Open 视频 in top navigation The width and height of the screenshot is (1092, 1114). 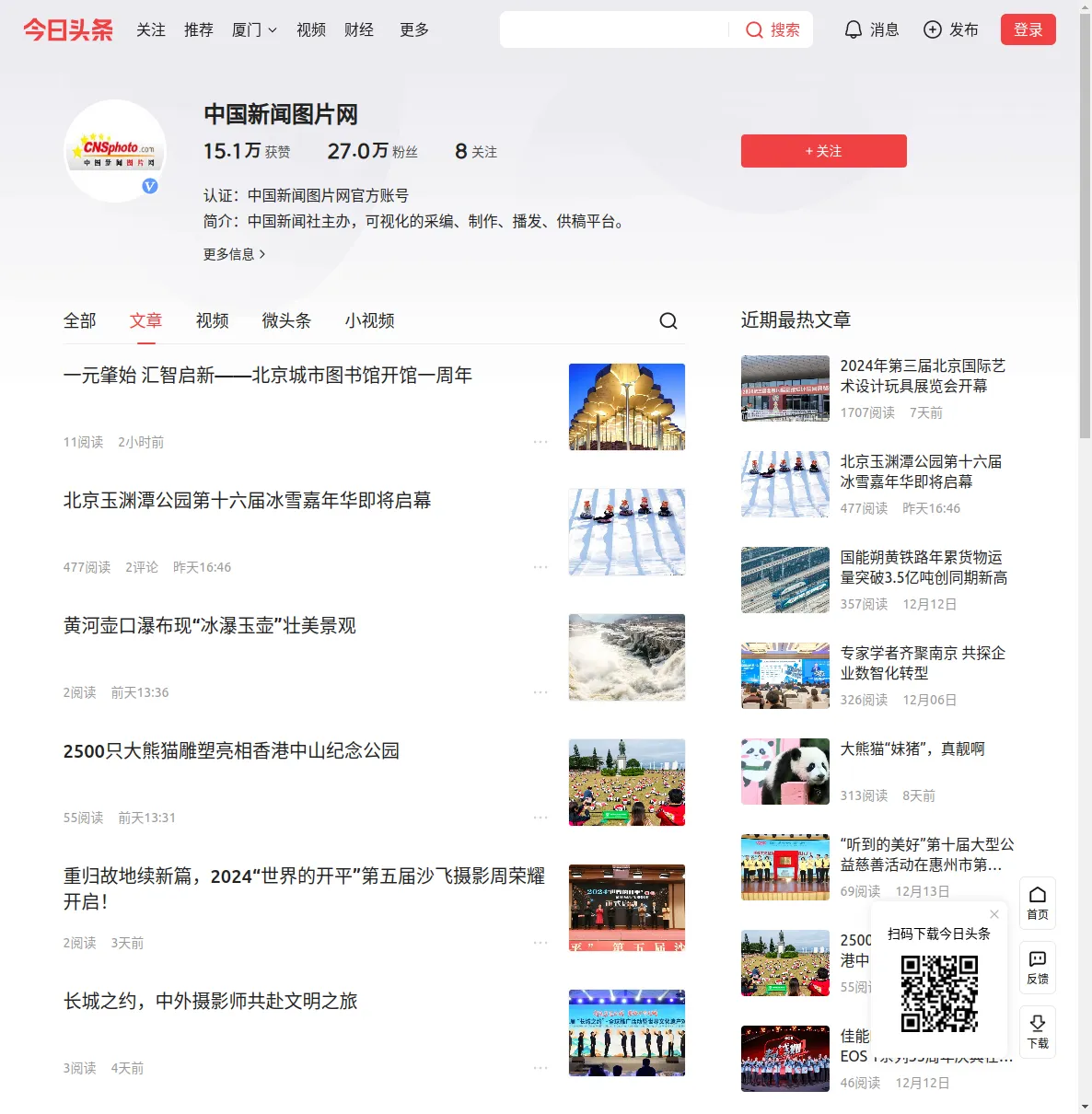tap(311, 29)
